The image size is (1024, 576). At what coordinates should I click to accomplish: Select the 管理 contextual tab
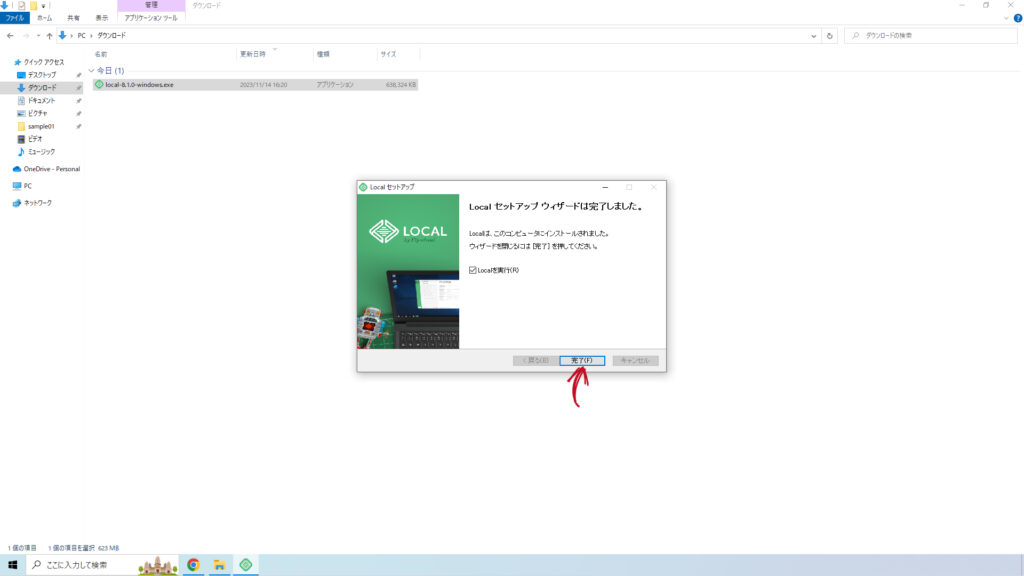152,5
